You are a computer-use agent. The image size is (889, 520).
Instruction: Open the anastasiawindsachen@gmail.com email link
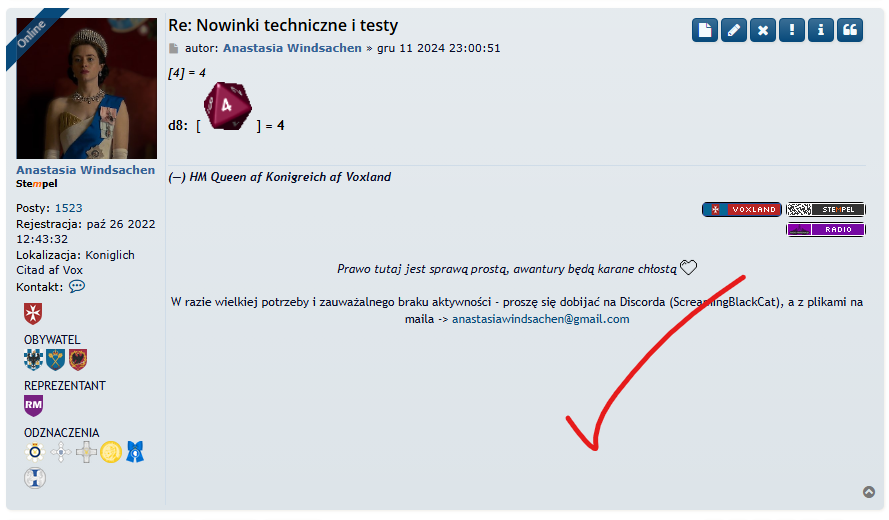click(x=540, y=319)
